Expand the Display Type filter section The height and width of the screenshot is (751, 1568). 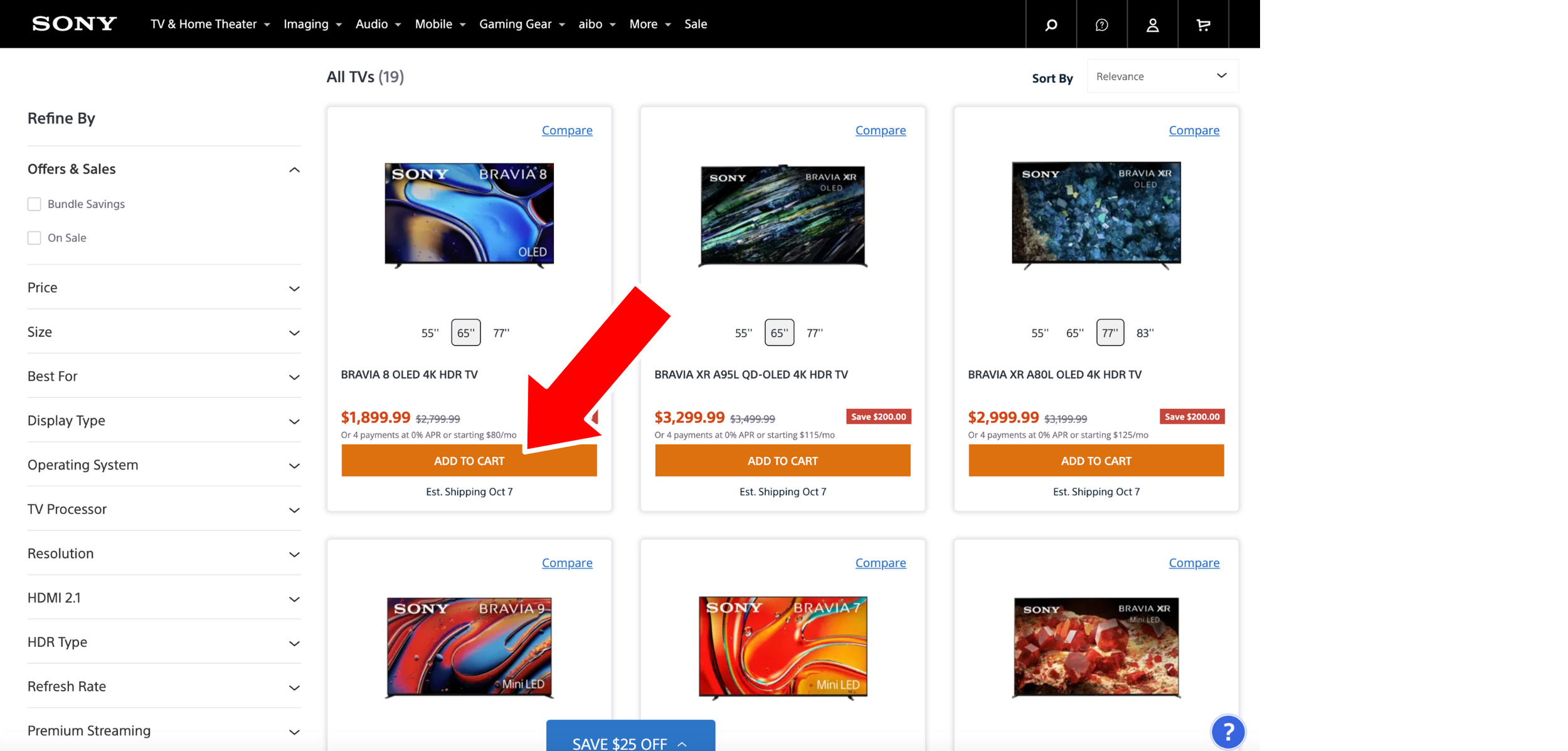[164, 421]
